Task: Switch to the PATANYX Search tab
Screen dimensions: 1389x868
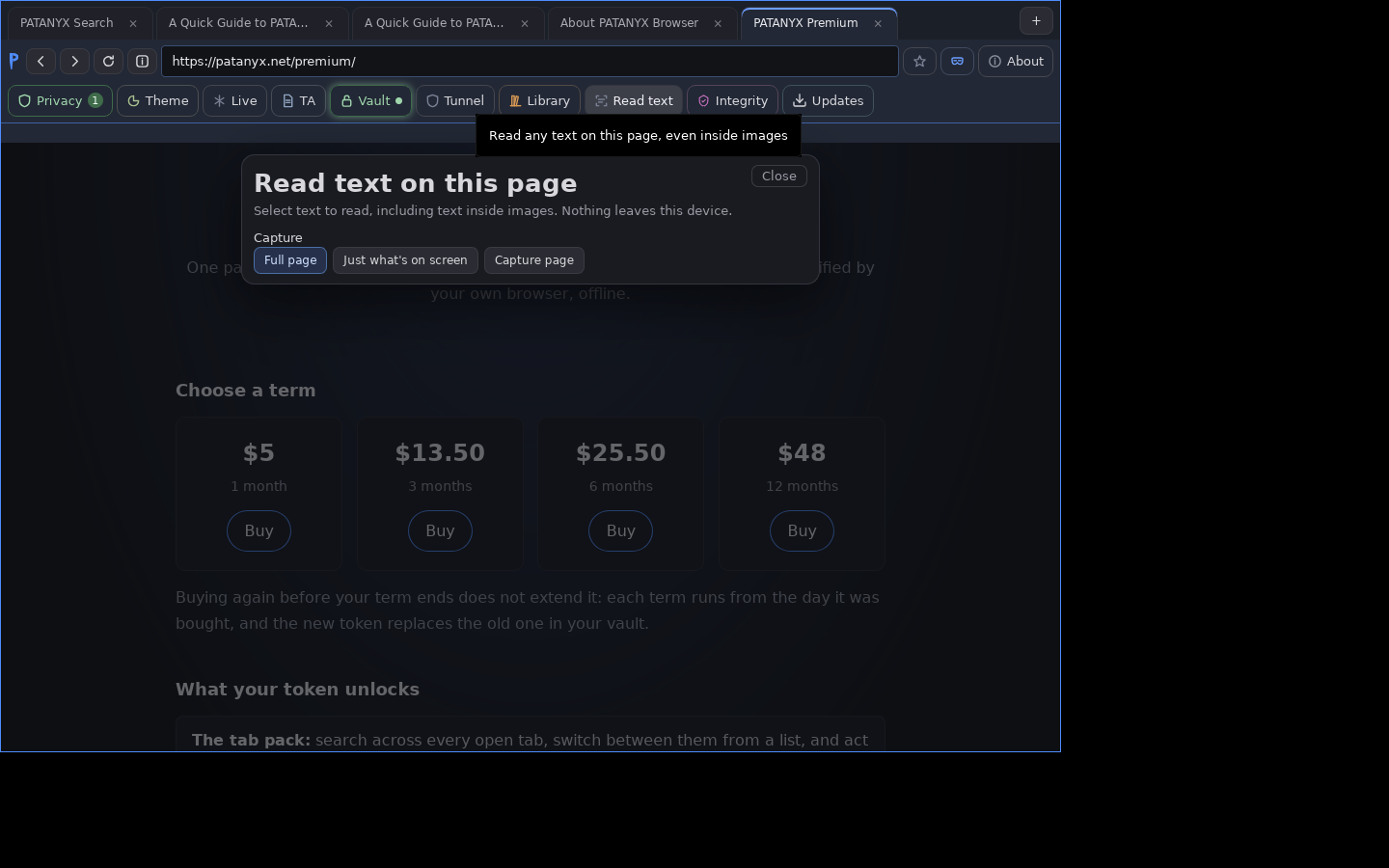Action: 67,23
